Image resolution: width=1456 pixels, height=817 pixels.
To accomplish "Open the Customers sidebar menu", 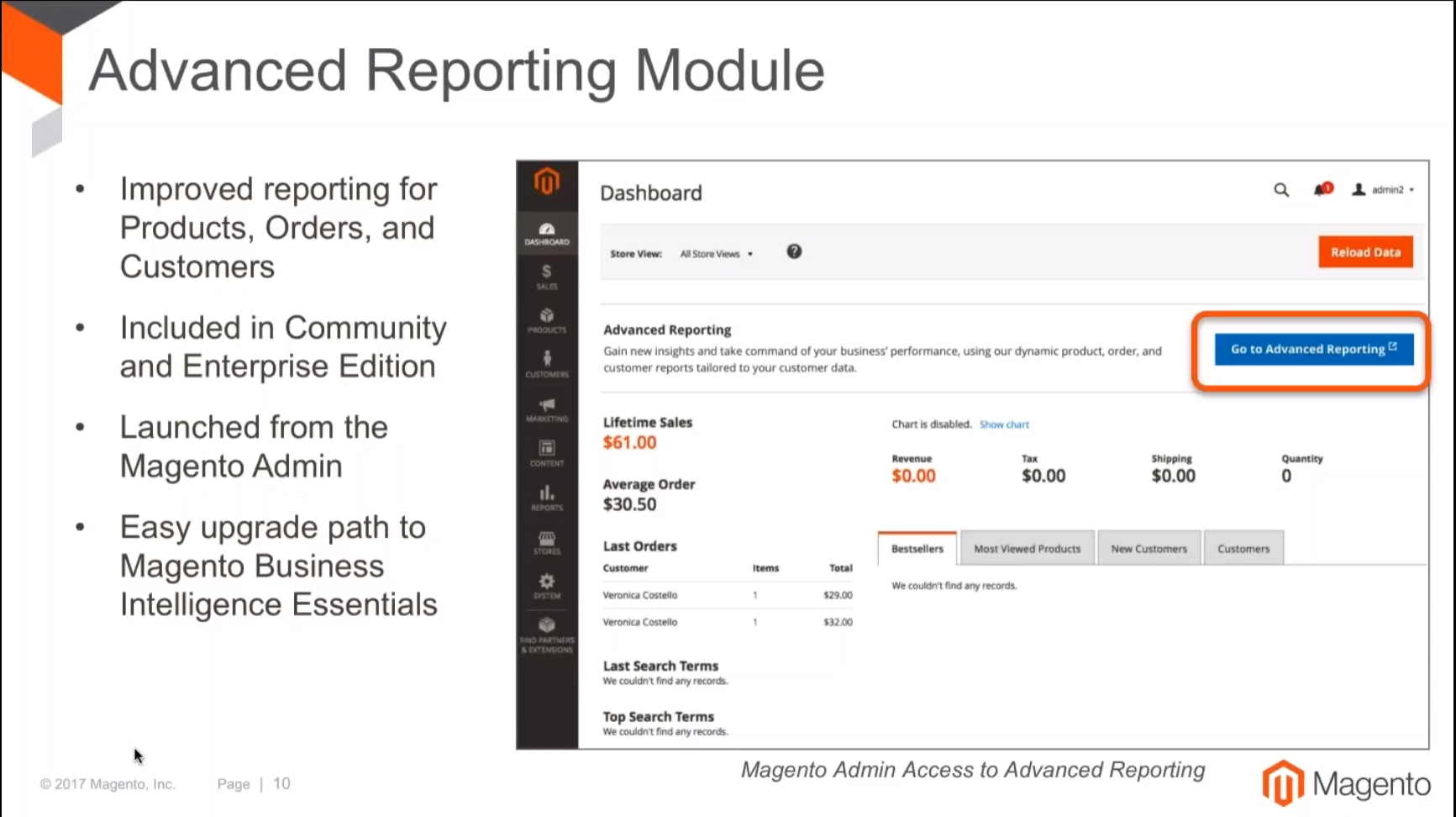I will [x=547, y=365].
